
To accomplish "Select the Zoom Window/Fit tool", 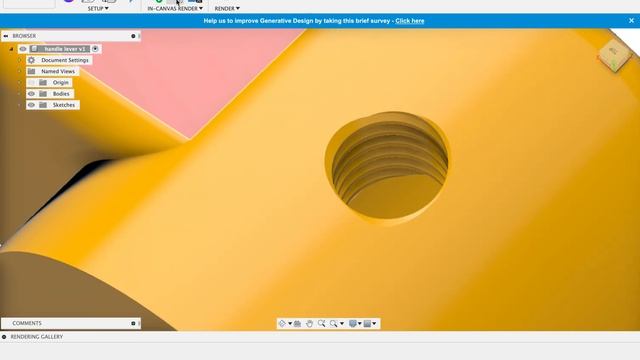I will (x=334, y=324).
